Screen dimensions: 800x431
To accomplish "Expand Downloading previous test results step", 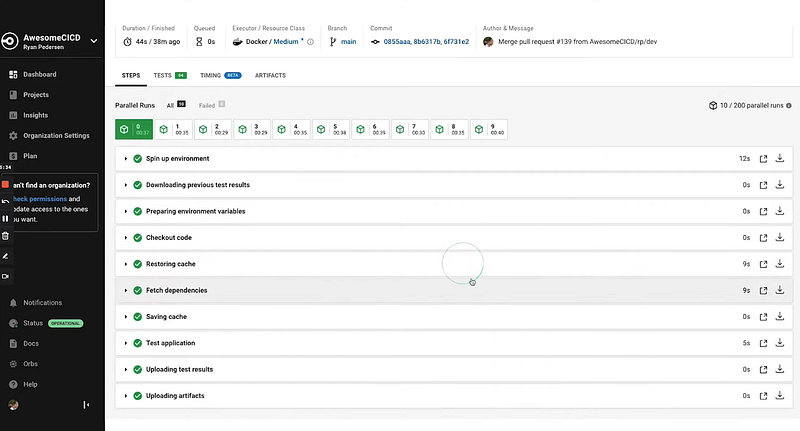I will (126, 185).
